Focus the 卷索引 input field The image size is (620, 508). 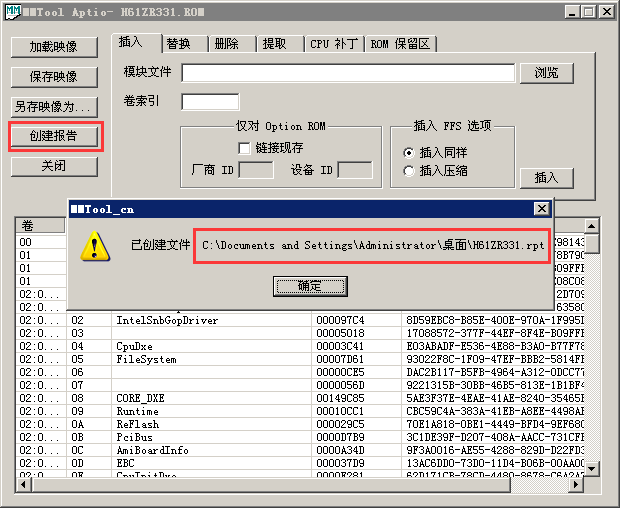tap(210, 102)
